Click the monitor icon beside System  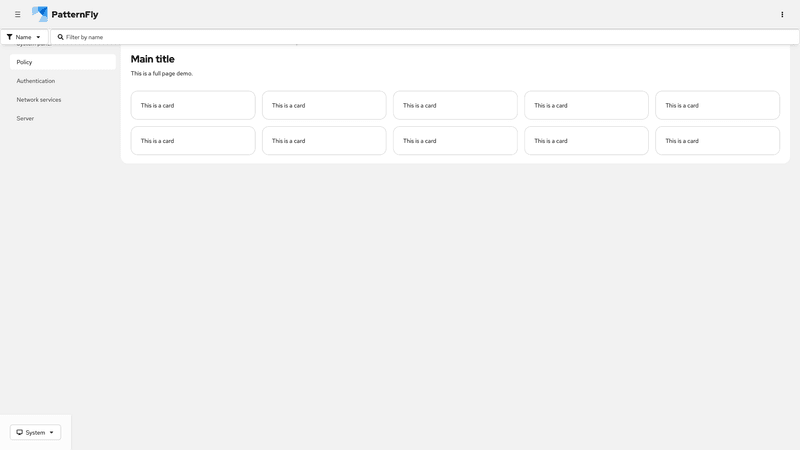pos(19,433)
